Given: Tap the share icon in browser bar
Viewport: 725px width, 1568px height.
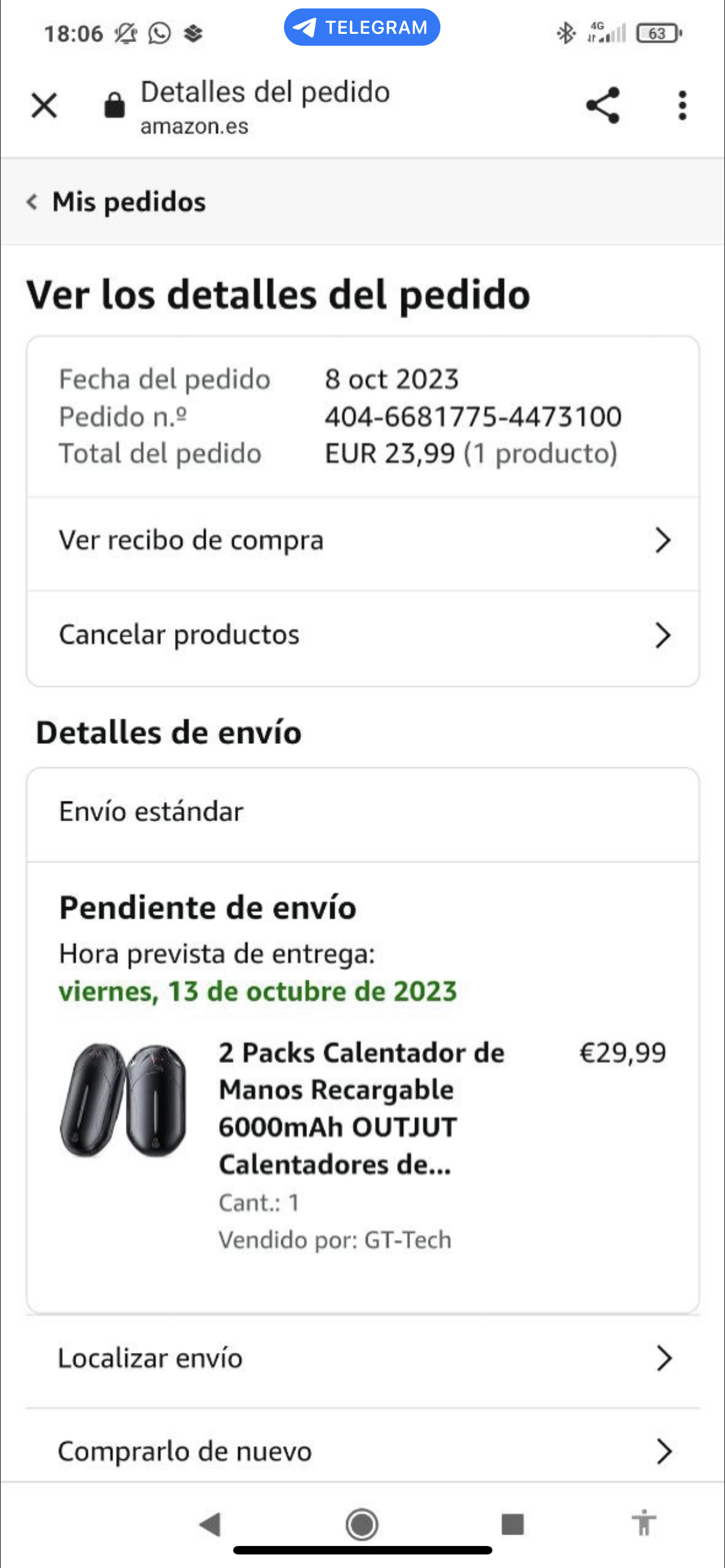Looking at the screenshot, I should pyautogui.click(x=602, y=106).
